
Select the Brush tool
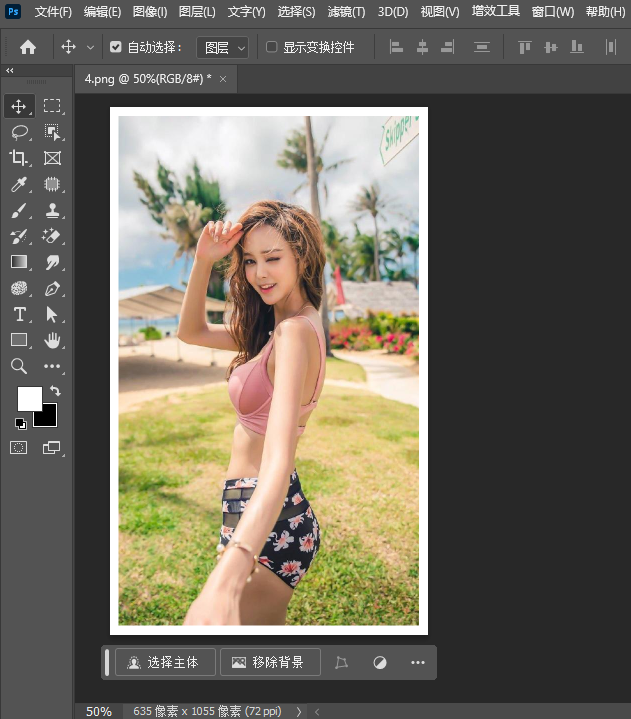19,210
